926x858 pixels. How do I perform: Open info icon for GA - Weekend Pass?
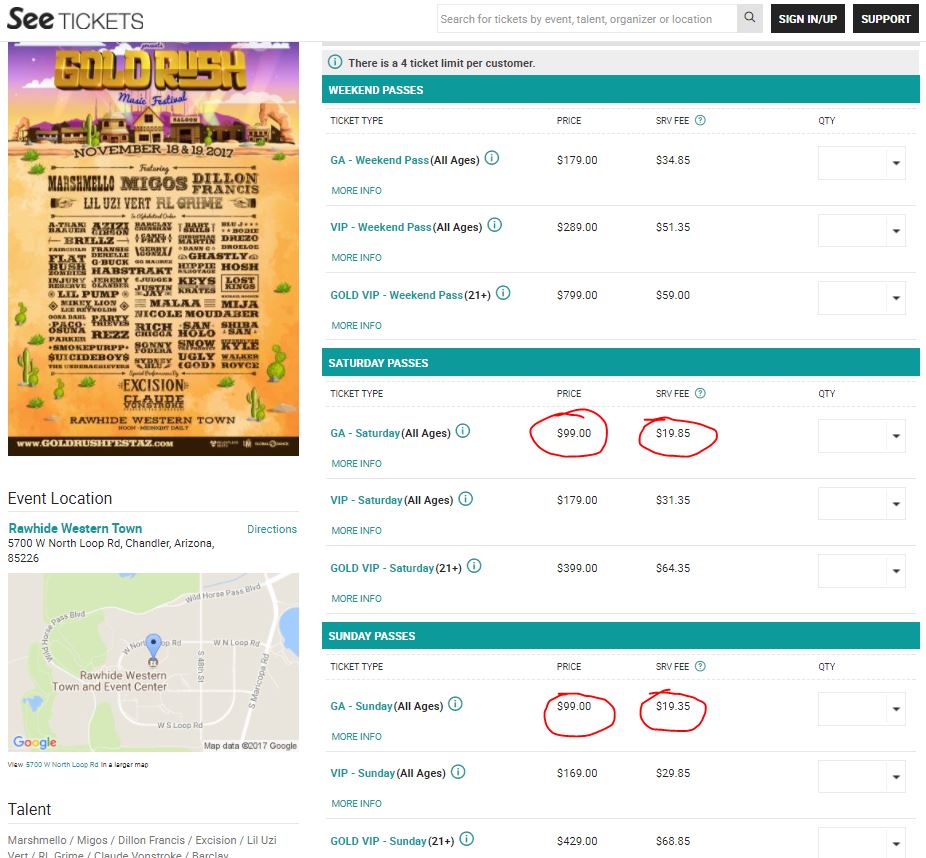[491, 158]
